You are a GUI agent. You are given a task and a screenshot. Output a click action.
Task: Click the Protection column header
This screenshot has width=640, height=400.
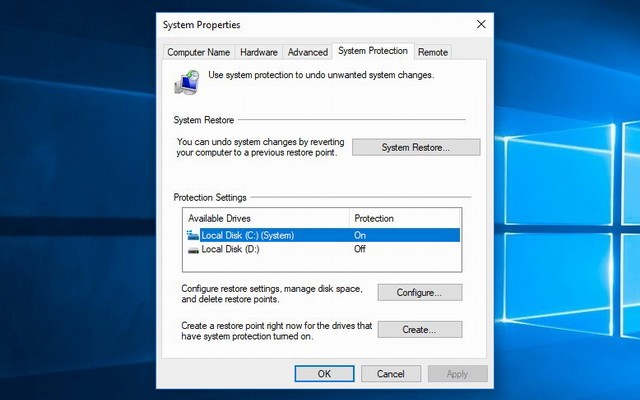click(x=404, y=218)
